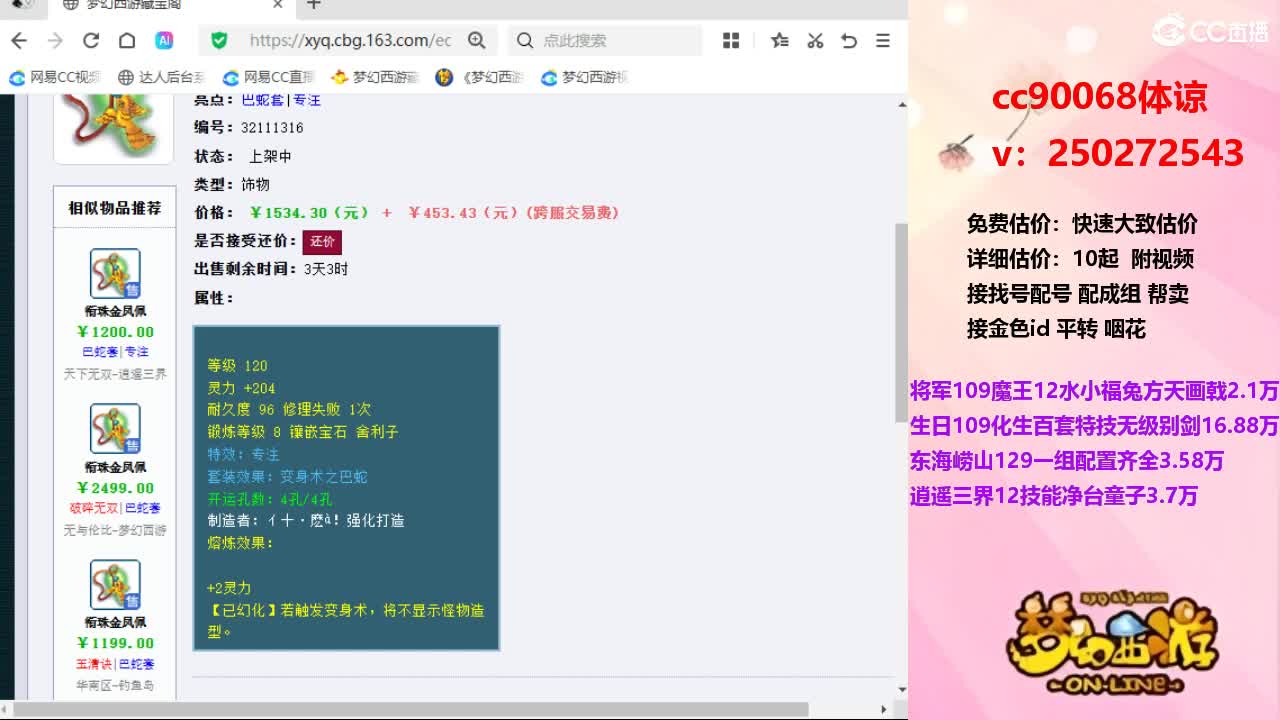Open a new browser tab
Viewport: 1280px width, 720px height.
pyautogui.click(x=314, y=5)
